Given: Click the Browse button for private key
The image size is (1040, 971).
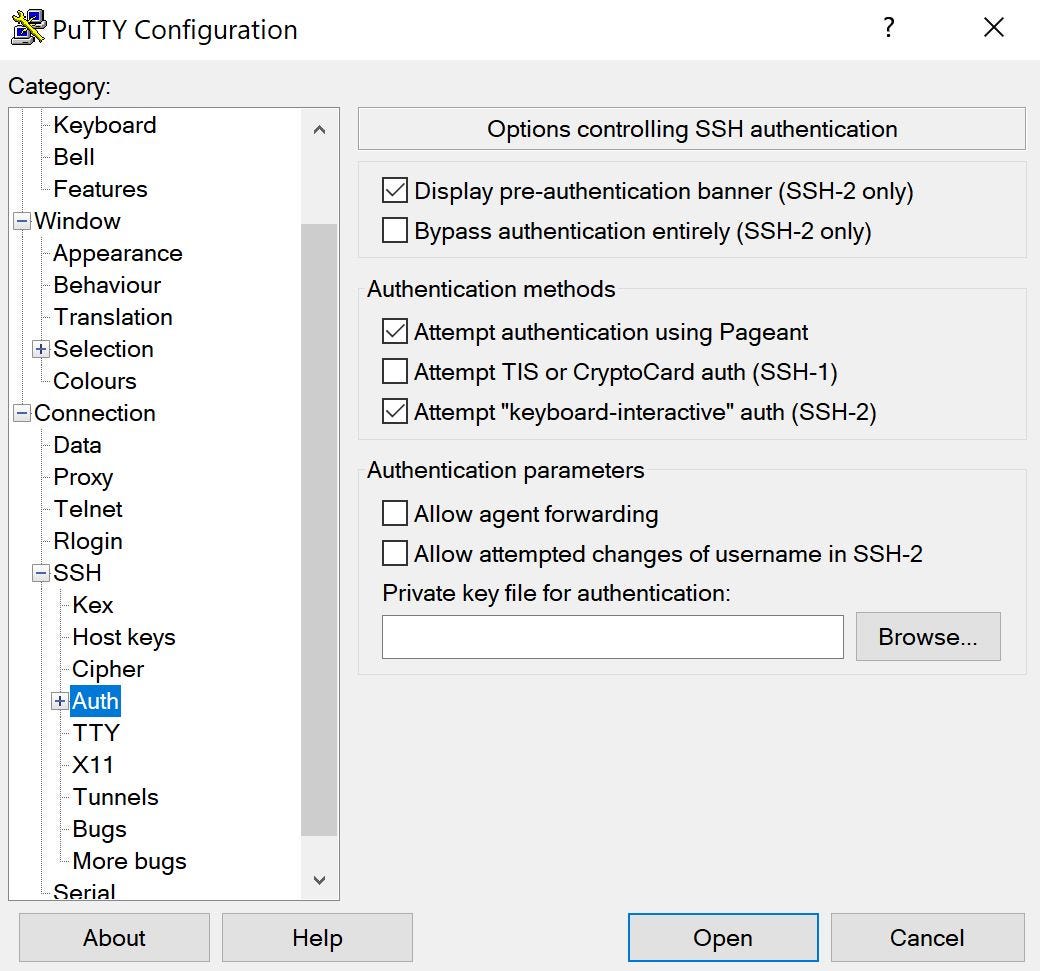Looking at the screenshot, I should click(927, 637).
